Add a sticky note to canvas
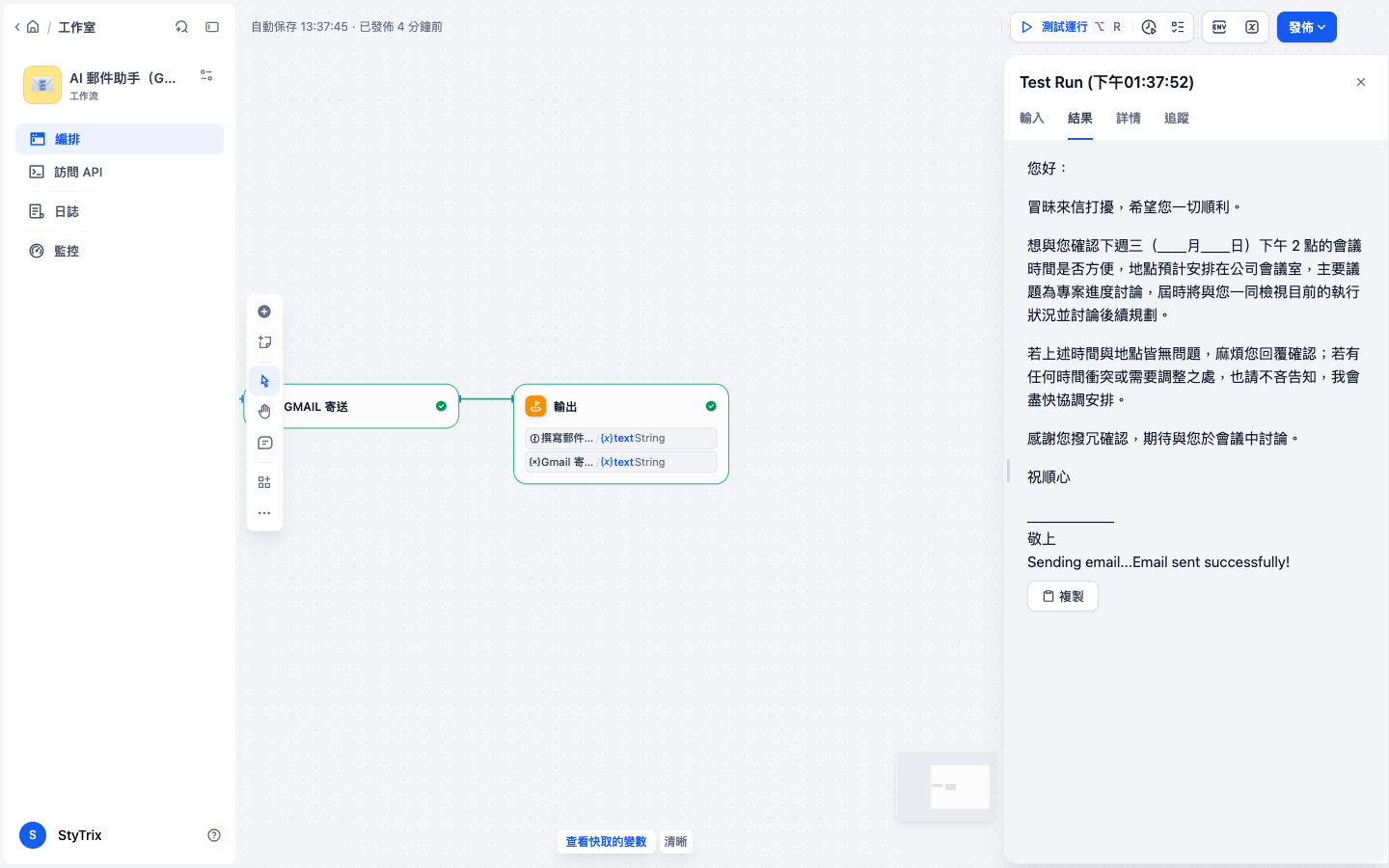Screen dimensions: 1389x868 coord(264,342)
